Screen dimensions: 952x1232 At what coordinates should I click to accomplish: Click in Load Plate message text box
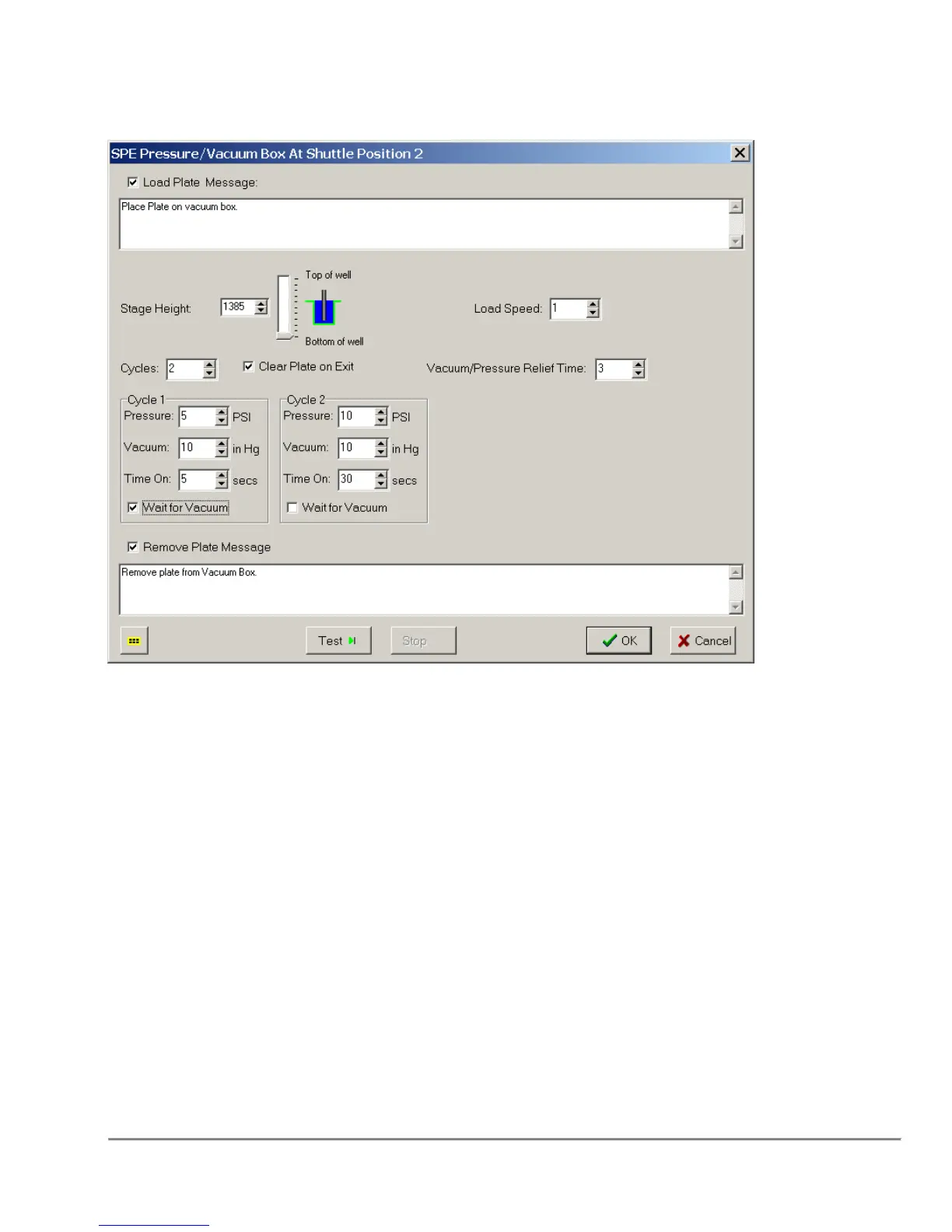pos(424,224)
